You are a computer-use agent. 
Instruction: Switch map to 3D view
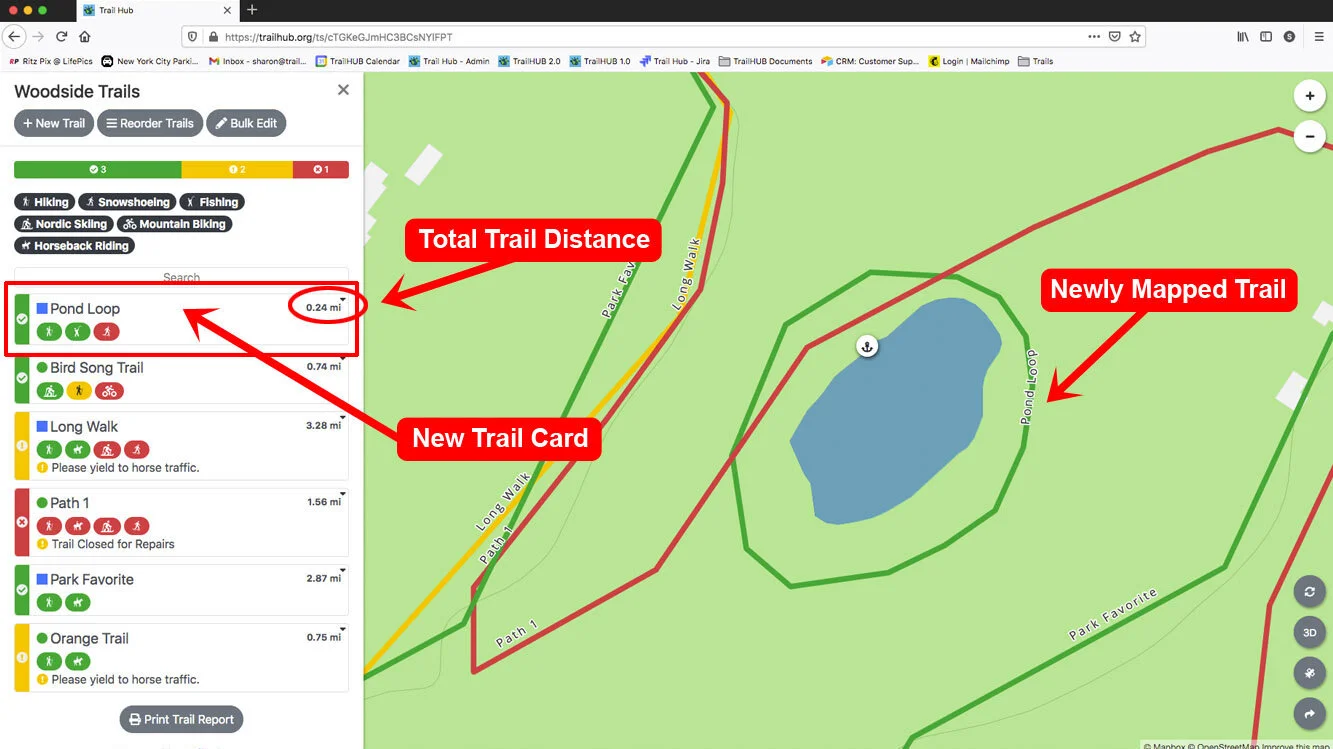point(1309,632)
